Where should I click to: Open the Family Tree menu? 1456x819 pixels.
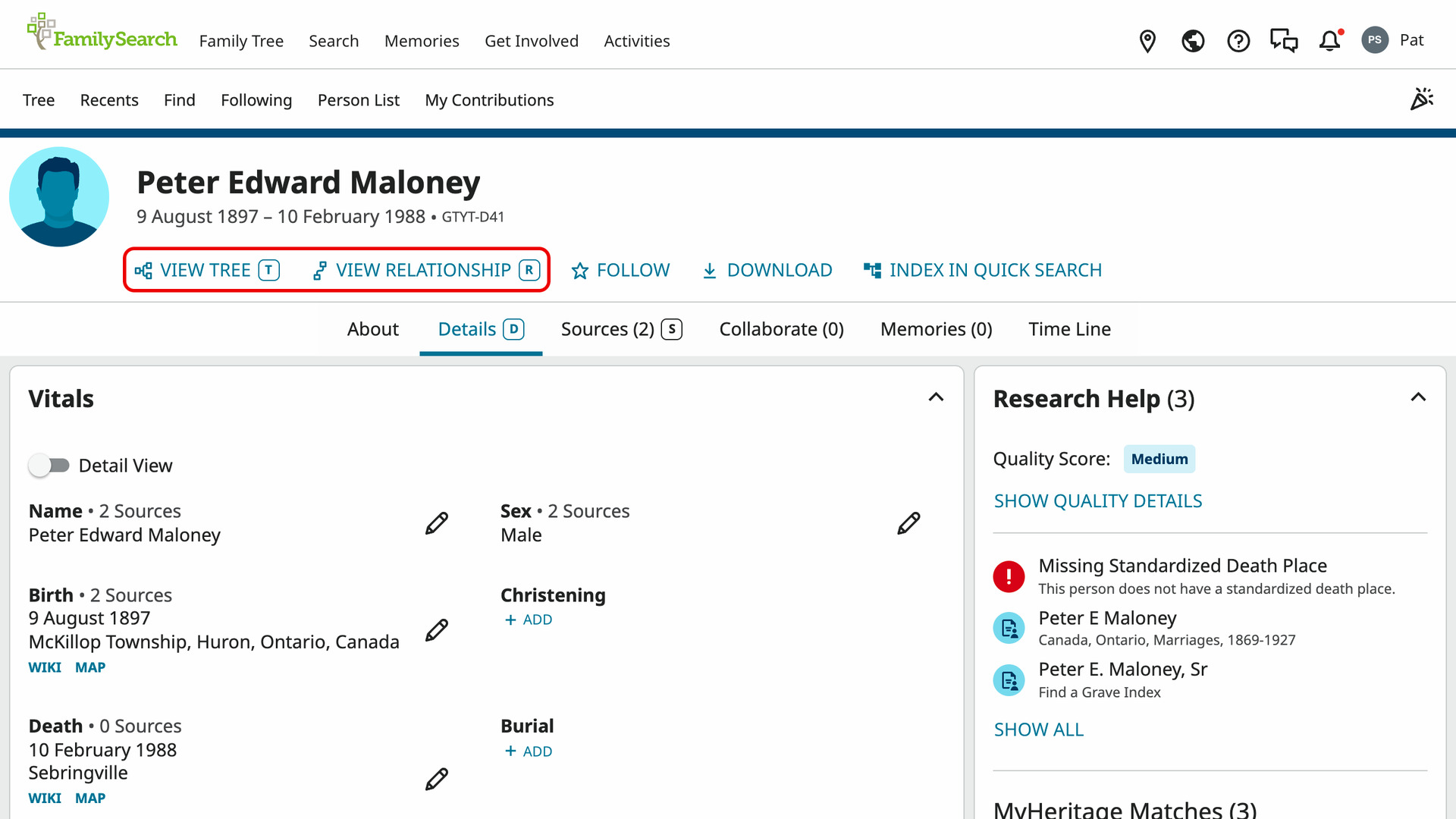coord(241,41)
